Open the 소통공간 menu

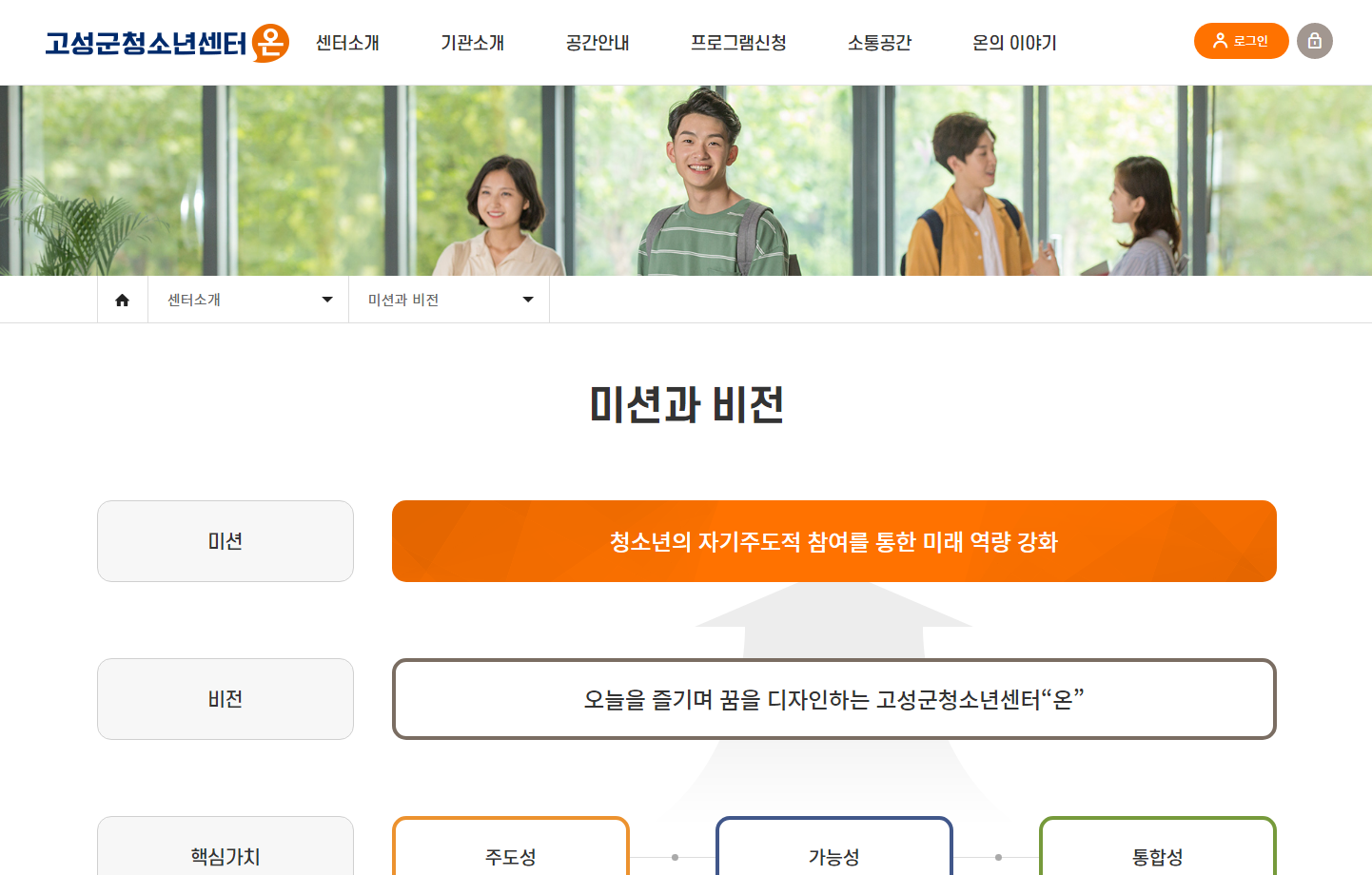click(x=879, y=43)
